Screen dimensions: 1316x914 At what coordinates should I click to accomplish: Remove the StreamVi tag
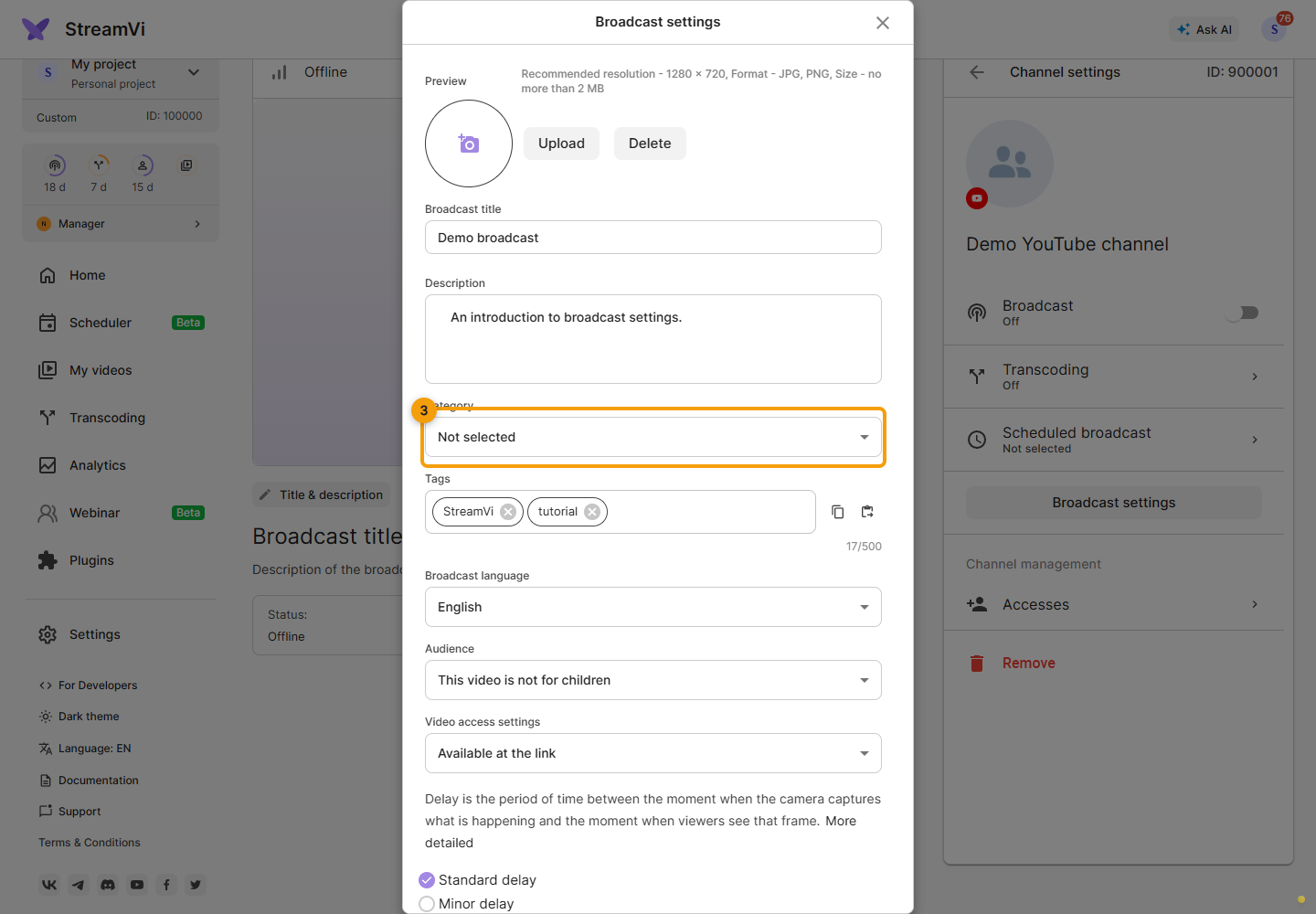[x=508, y=512]
